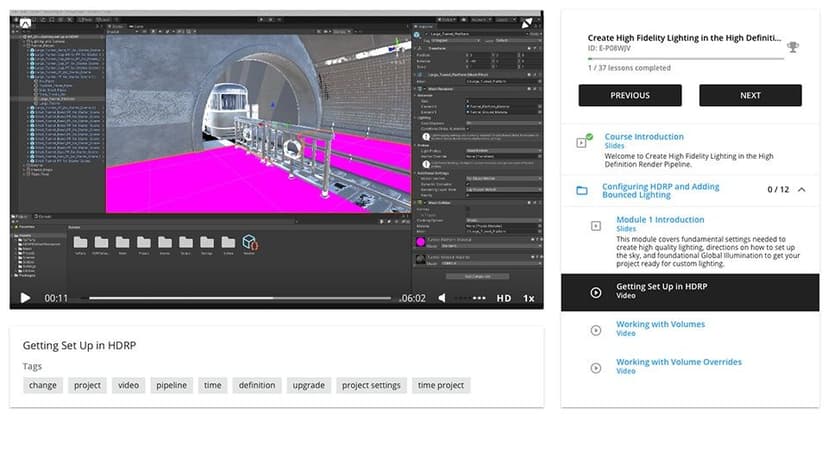
Task: Seek along the video progress bar
Action: 240,298
